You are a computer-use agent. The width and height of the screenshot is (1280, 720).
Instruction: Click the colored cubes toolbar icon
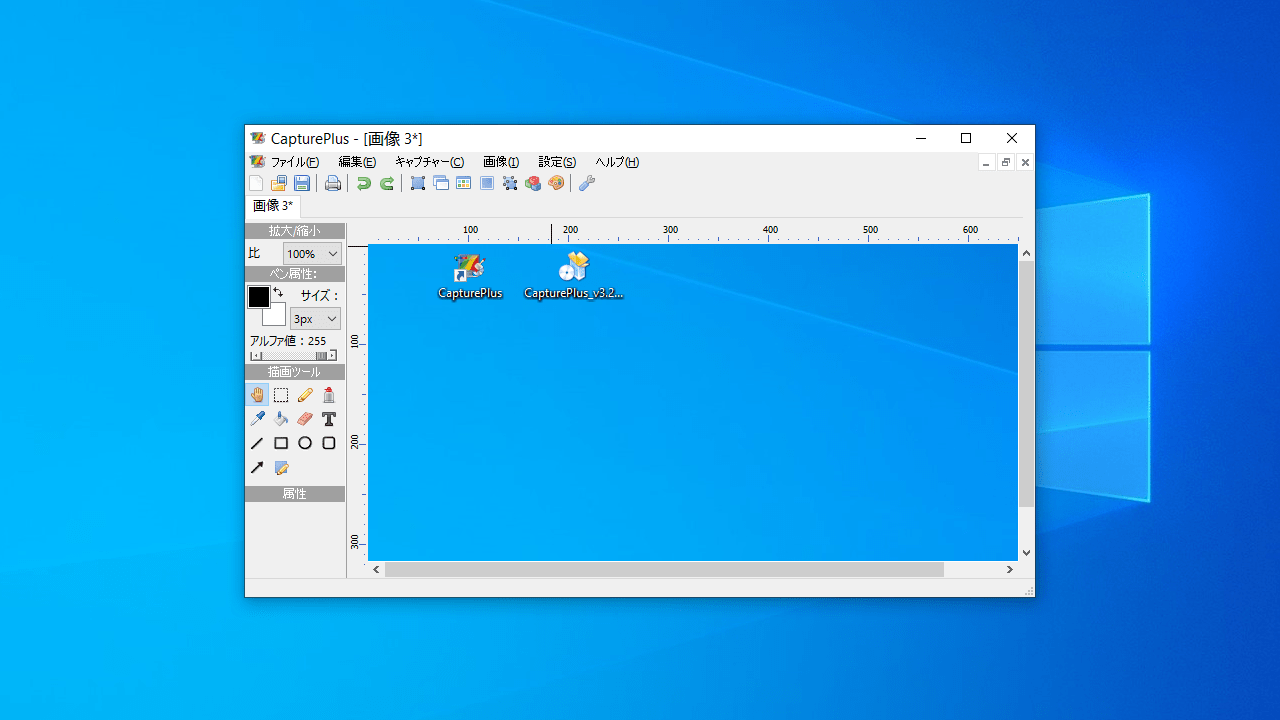[533, 183]
